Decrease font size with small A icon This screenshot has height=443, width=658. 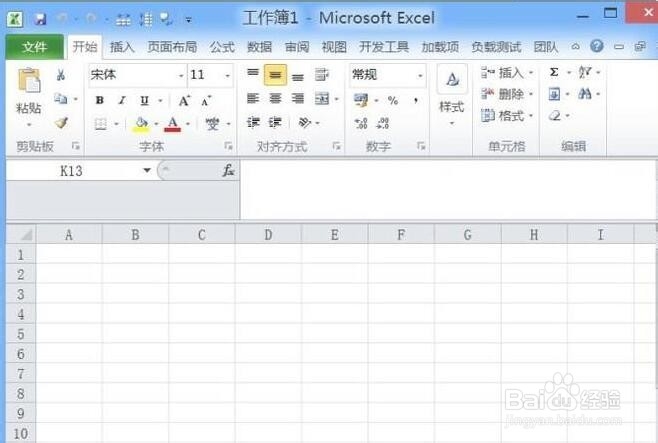(x=206, y=101)
